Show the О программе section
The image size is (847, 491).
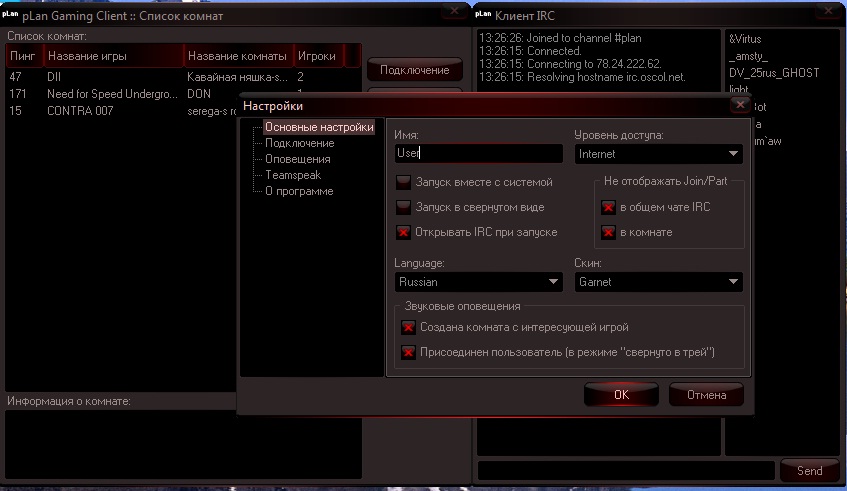pos(299,191)
